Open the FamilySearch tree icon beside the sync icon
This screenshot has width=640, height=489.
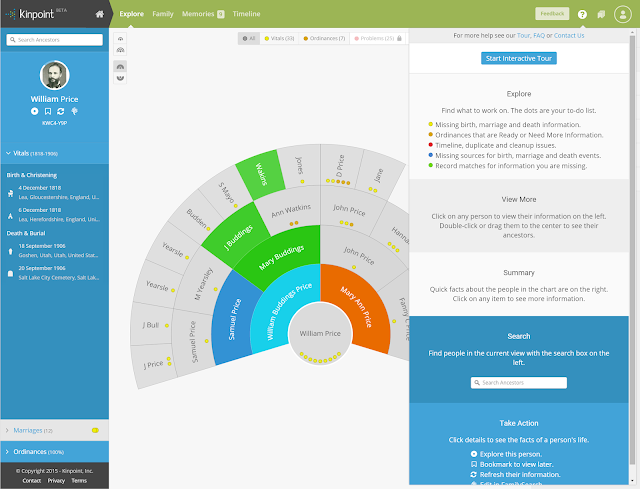click(x=74, y=111)
